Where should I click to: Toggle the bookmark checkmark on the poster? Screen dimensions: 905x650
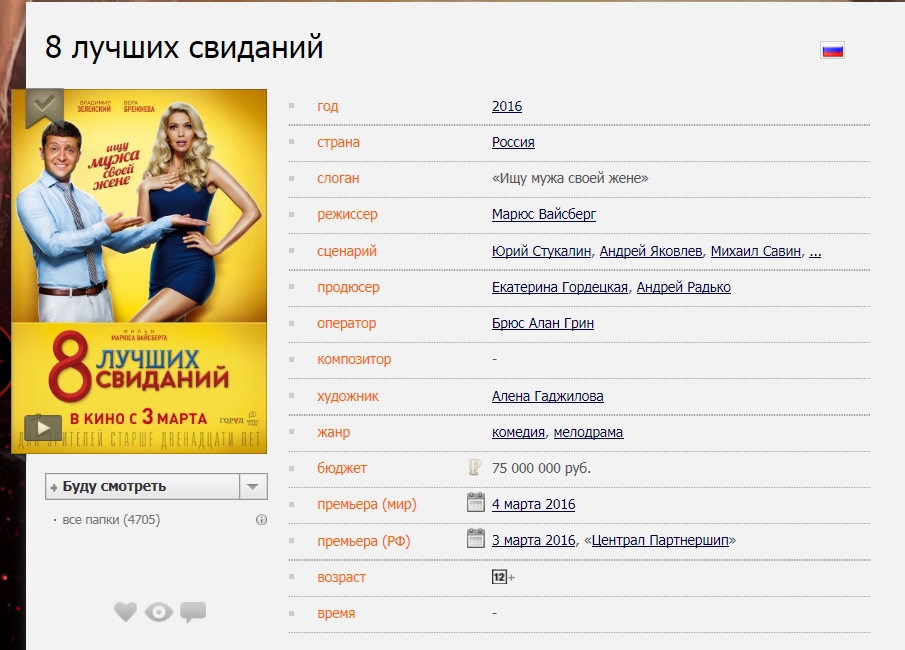(44, 106)
